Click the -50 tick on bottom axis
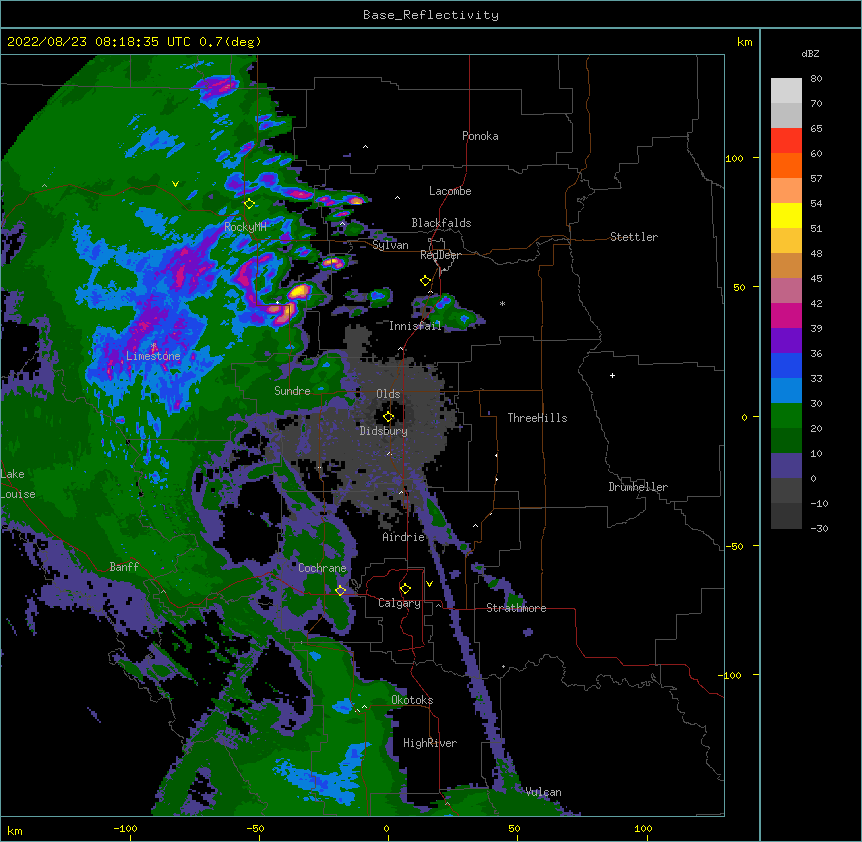This screenshot has width=862, height=842. coord(255,828)
